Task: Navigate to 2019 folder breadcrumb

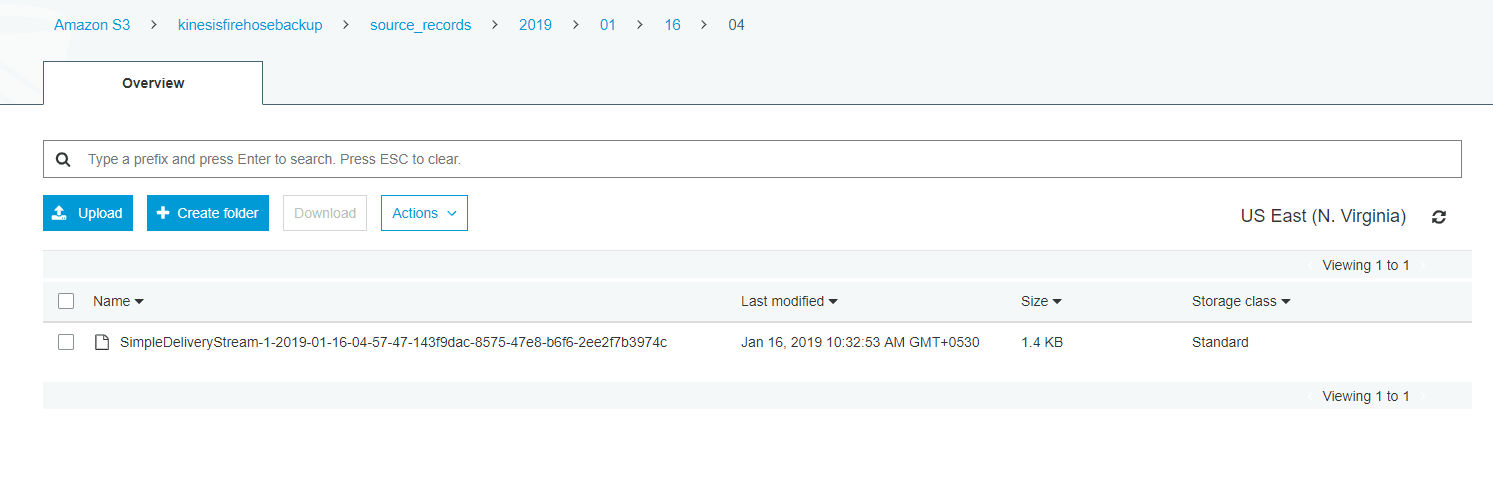Action: [x=535, y=25]
